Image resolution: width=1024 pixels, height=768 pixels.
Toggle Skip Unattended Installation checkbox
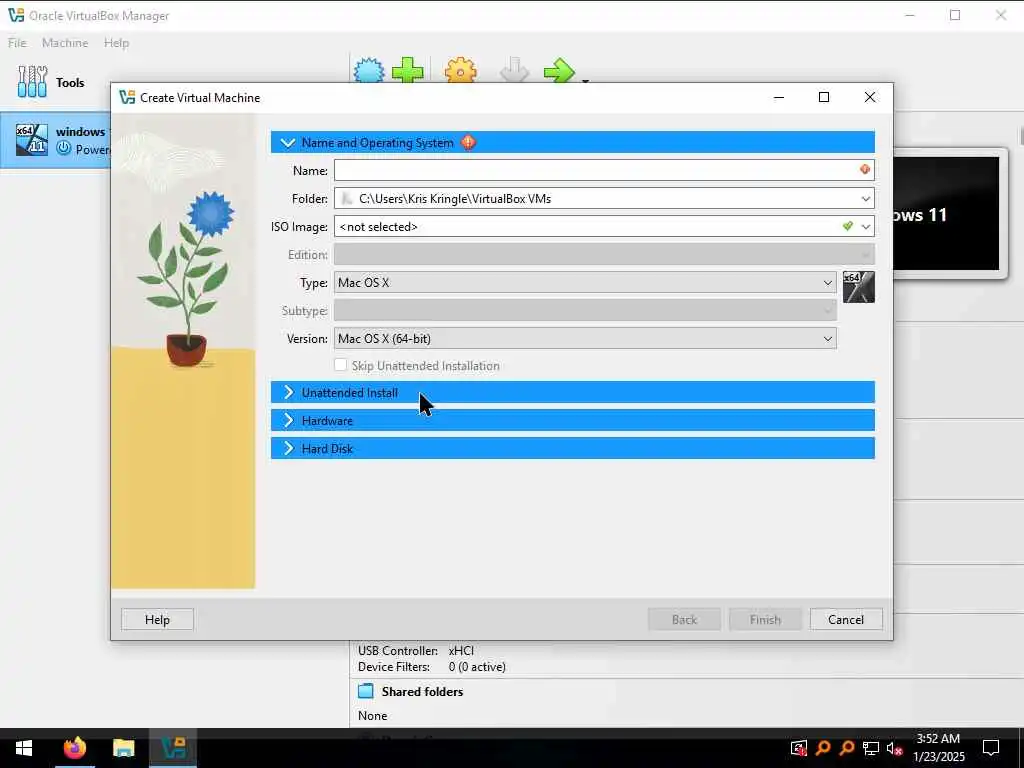pyautogui.click(x=340, y=365)
